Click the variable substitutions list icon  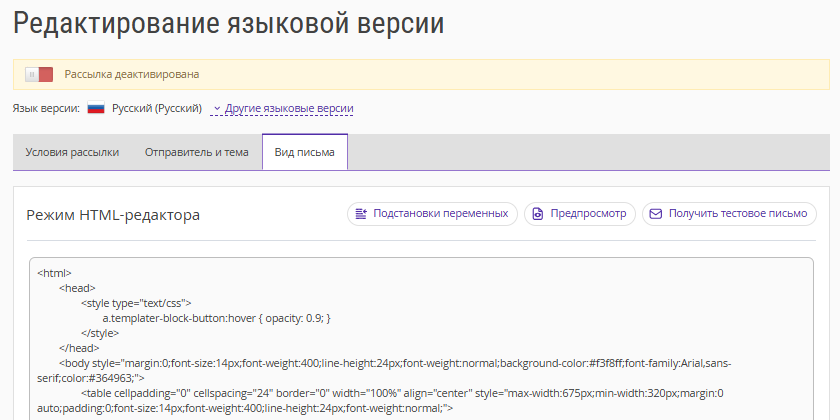coord(362,214)
